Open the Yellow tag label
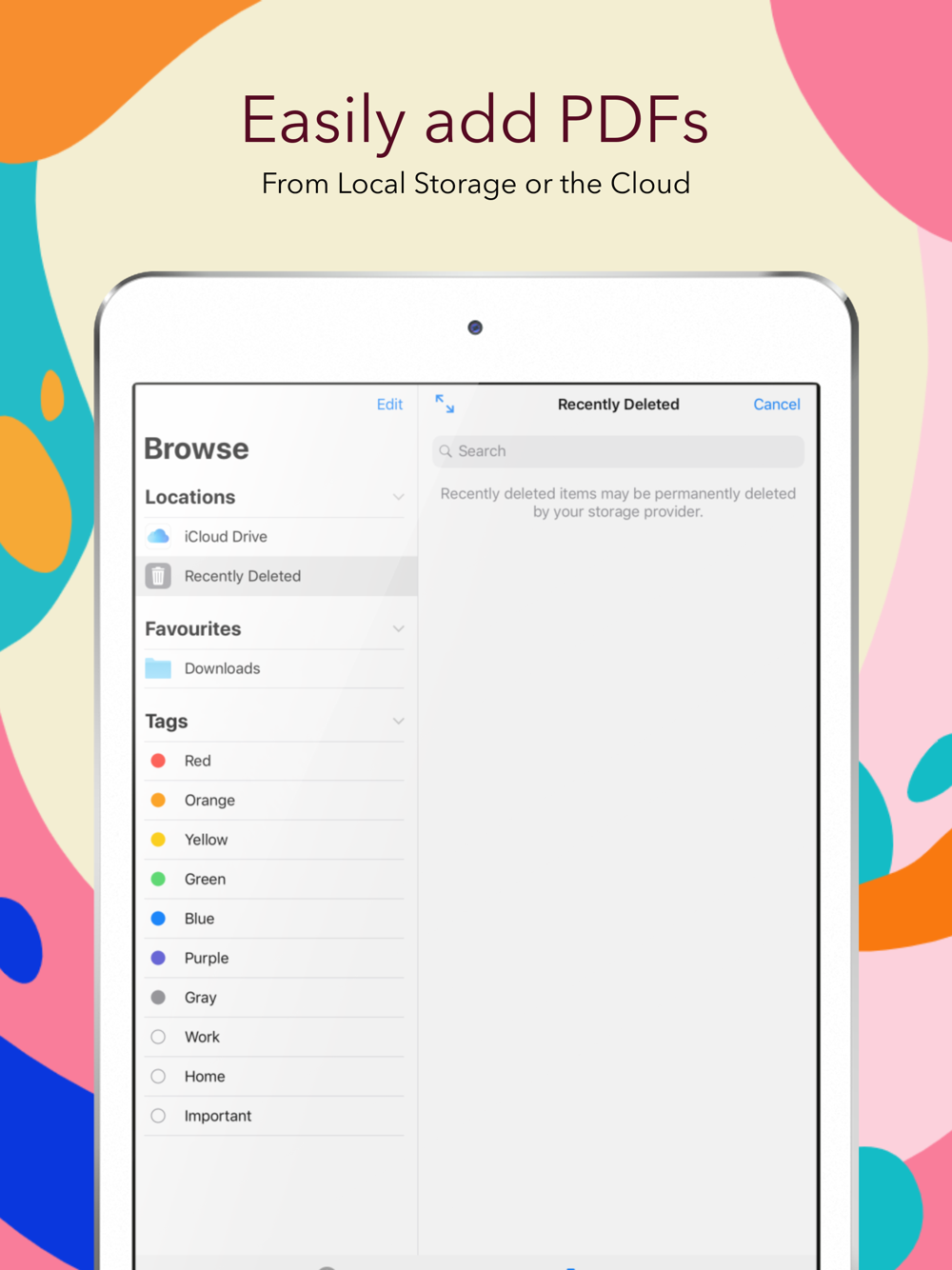 click(206, 840)
